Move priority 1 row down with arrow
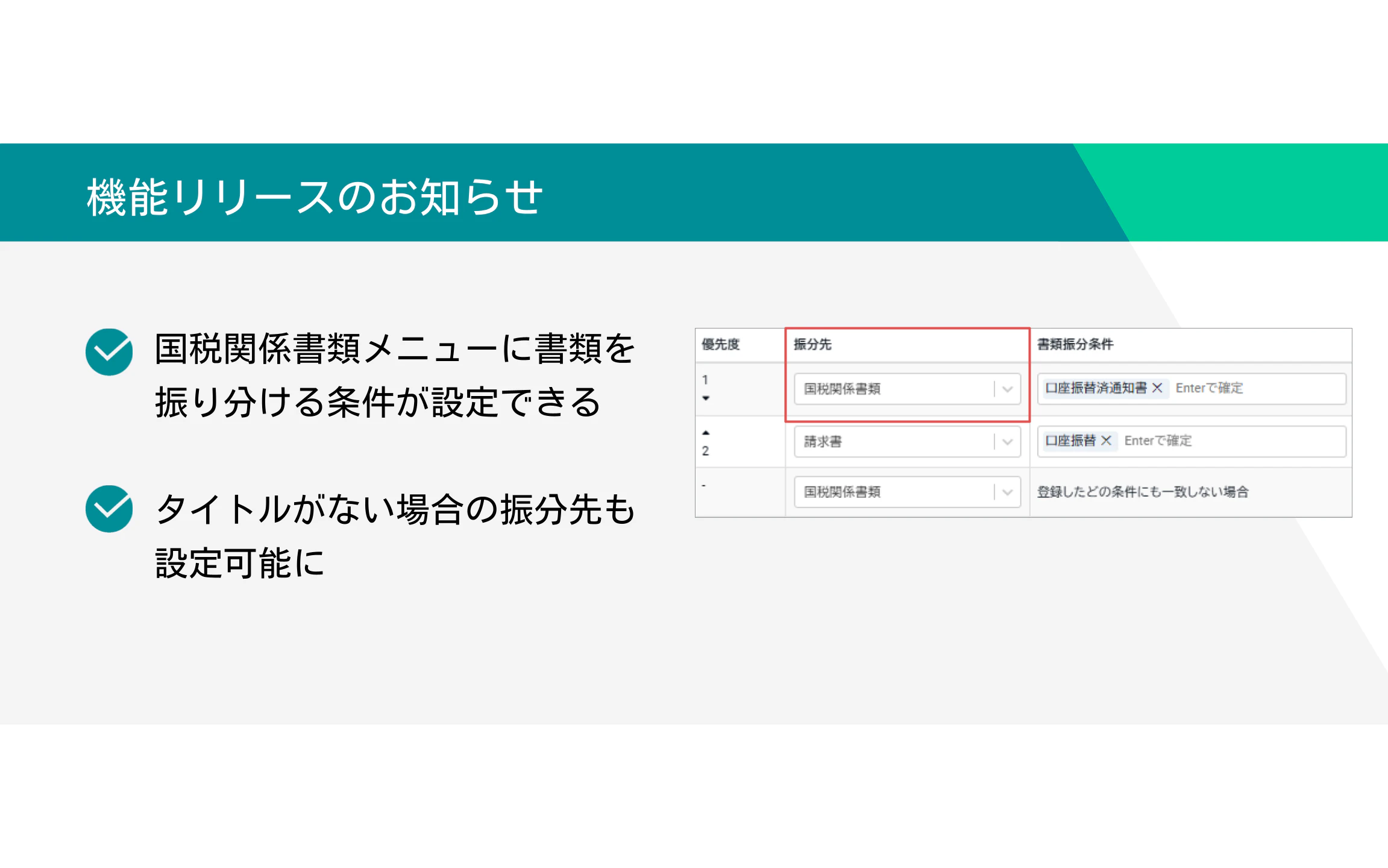The image size is (1388, 868). point(706,398)
